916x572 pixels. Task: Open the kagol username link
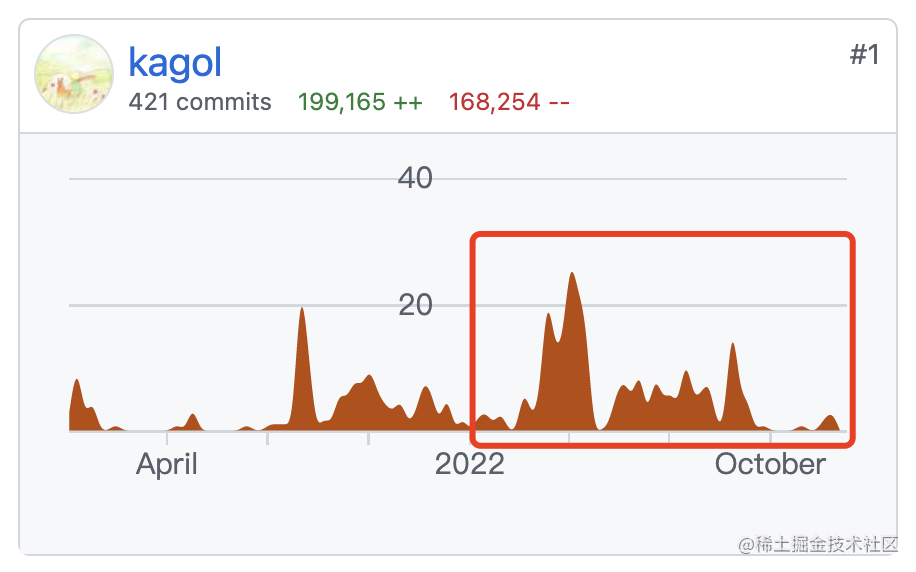click(x=175, y=63)
